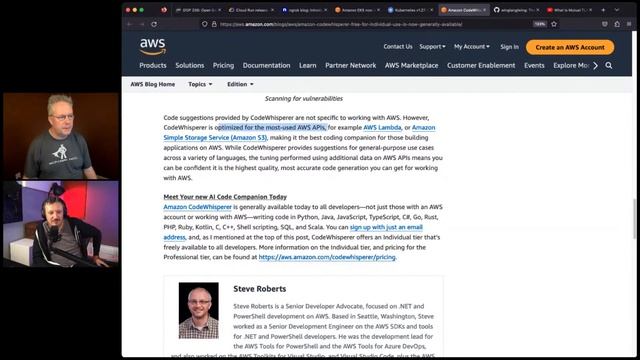Open the AWS site search
The image size is (640, 360).
pyautogui.click(x=609, y=65)
